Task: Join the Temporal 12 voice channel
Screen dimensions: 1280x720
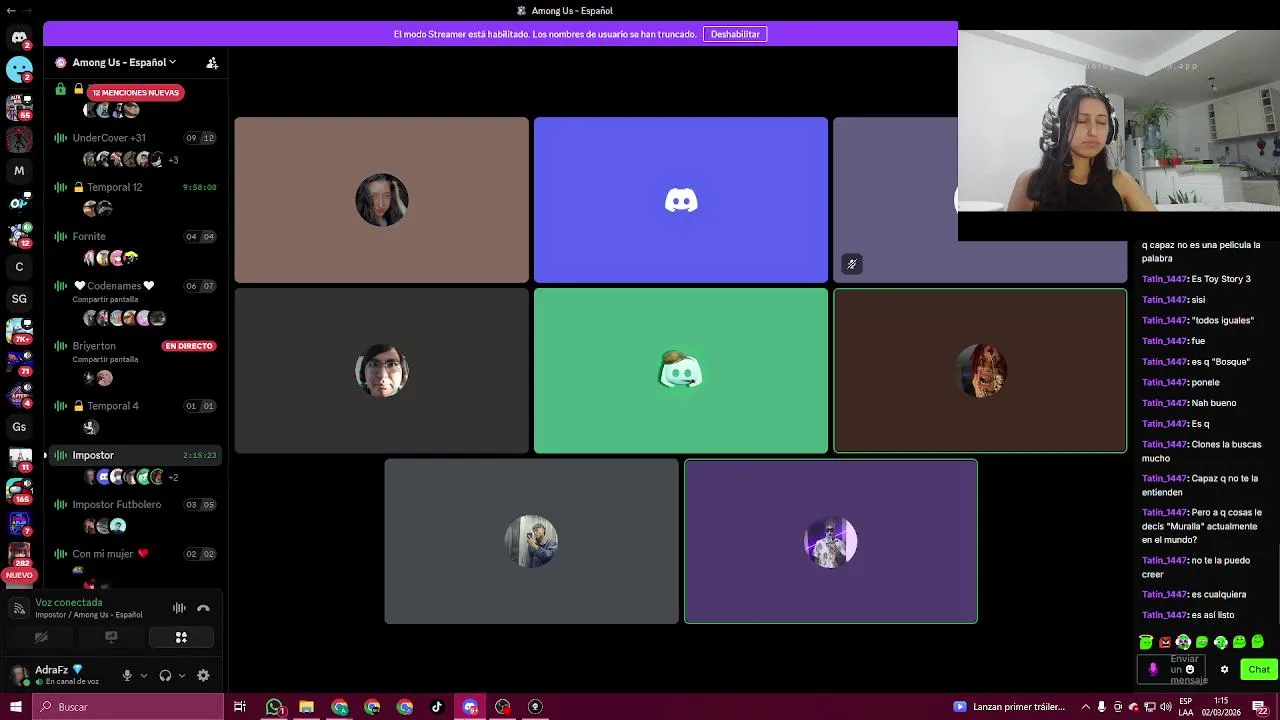Action: tap(135, 187)
